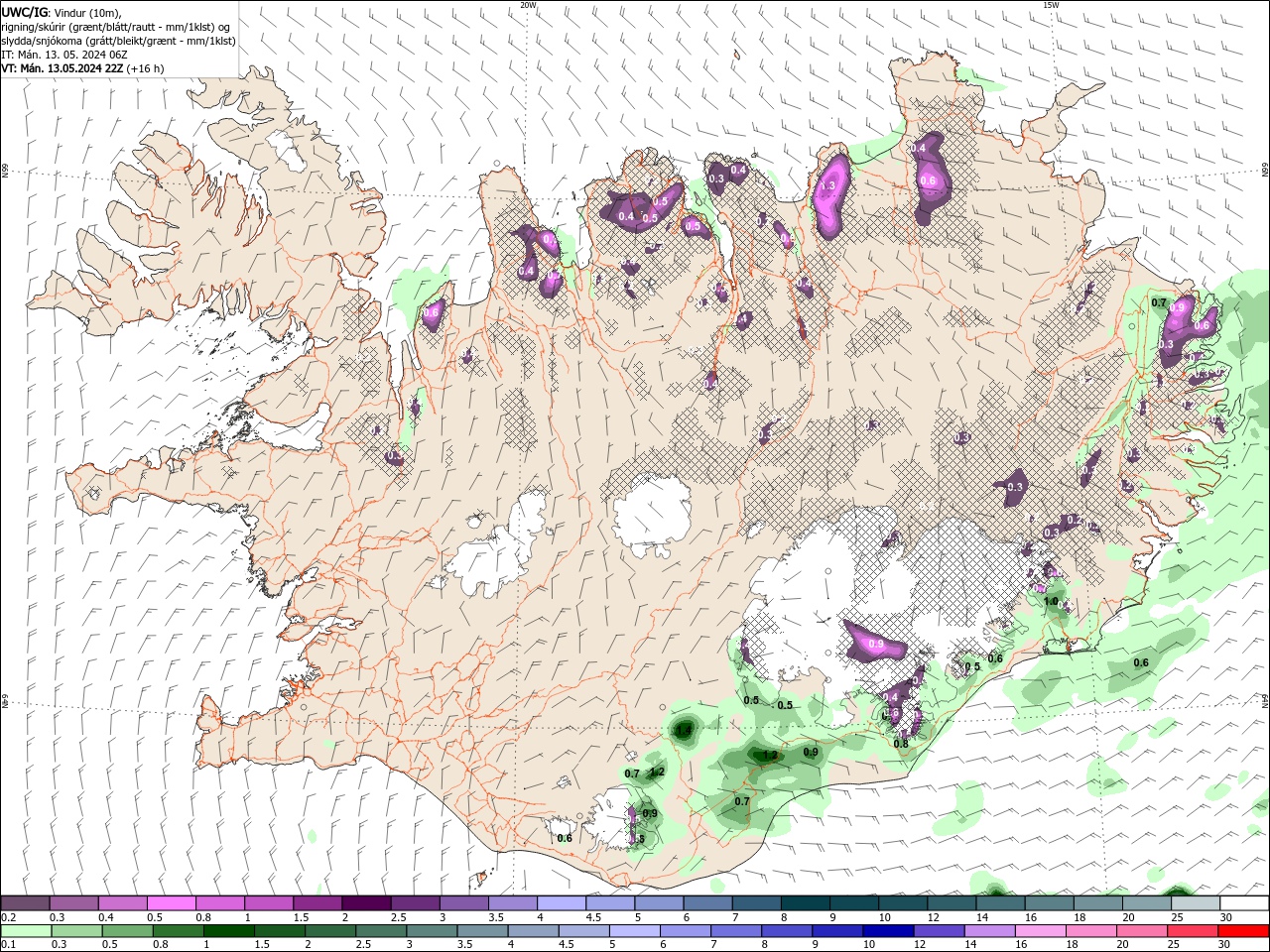Click the 15W longitude label
1270x952 pixels.
pos(1051,5)
